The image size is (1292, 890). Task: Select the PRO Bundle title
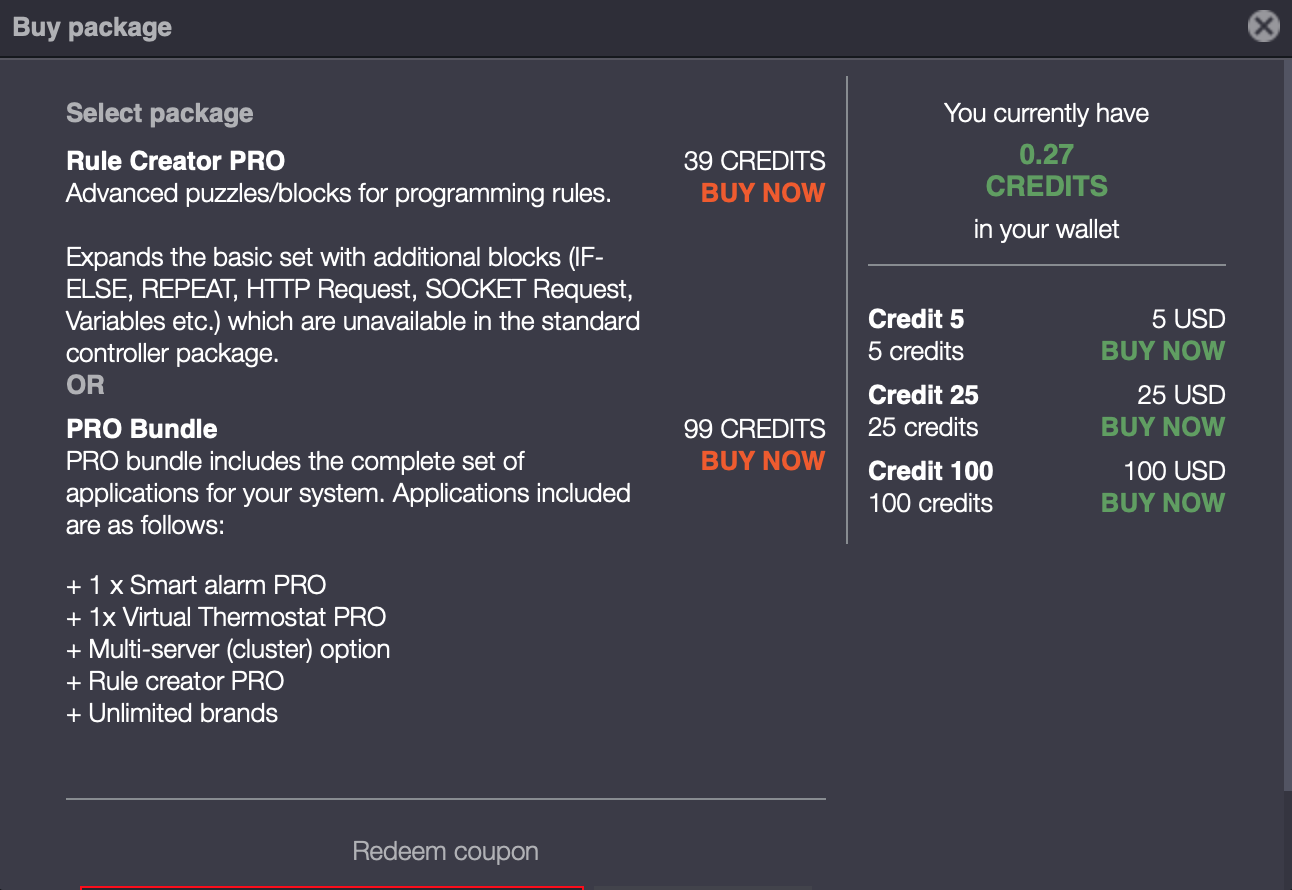point(141,429)
